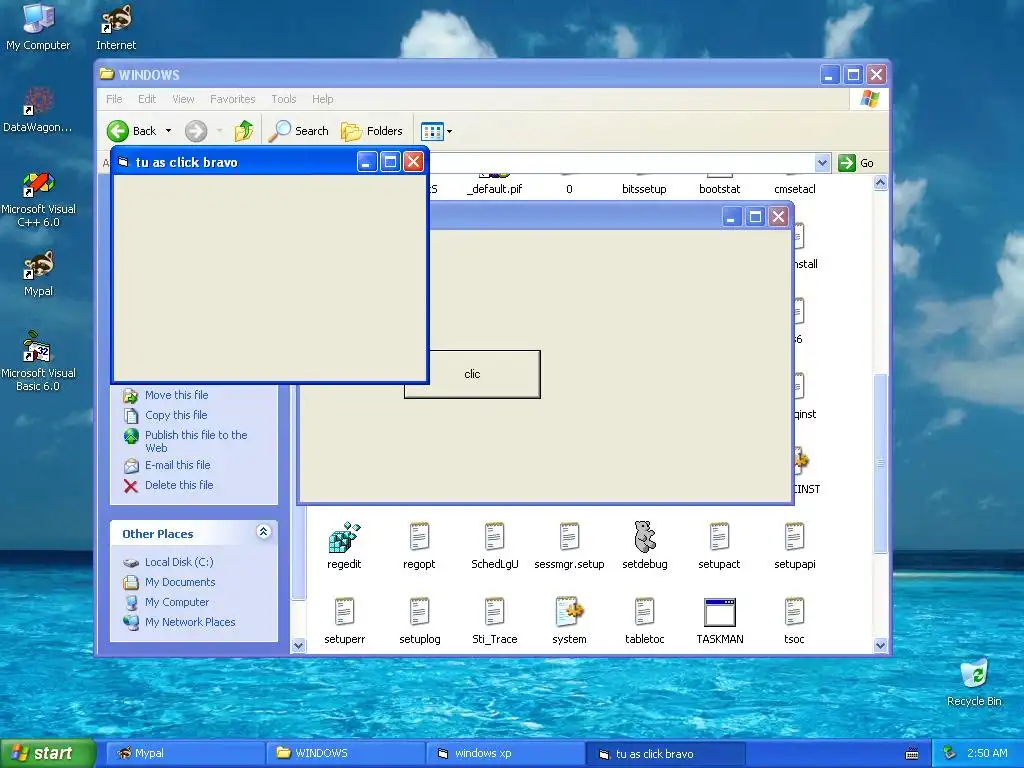Select the tabletoc file
Image resolution: width=1024 pixels, height=768 pixels.
645,620
